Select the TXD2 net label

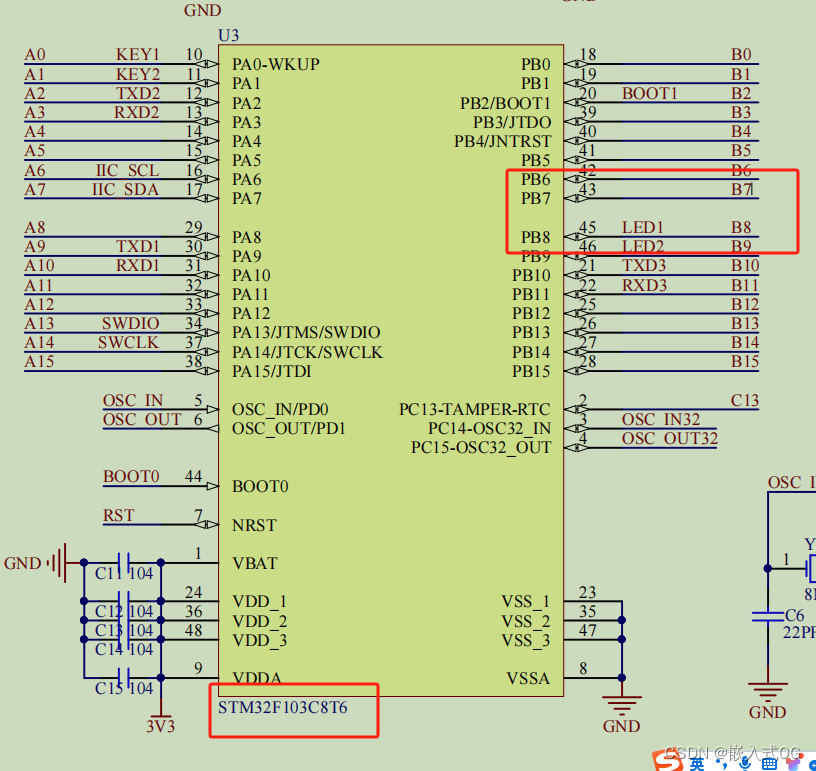(x=137, y=93)
